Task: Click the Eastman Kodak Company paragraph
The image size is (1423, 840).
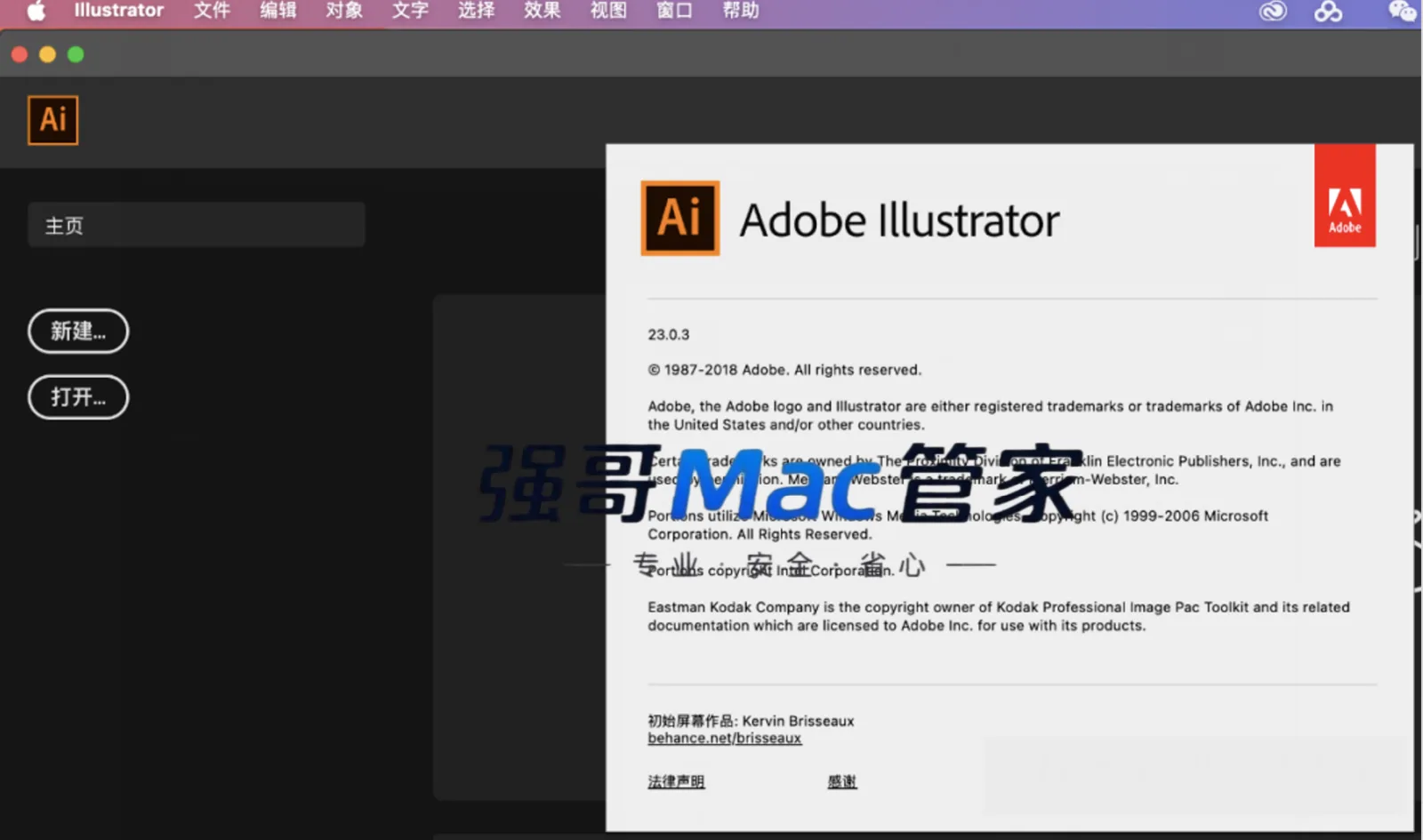Action: pos(999,616)
